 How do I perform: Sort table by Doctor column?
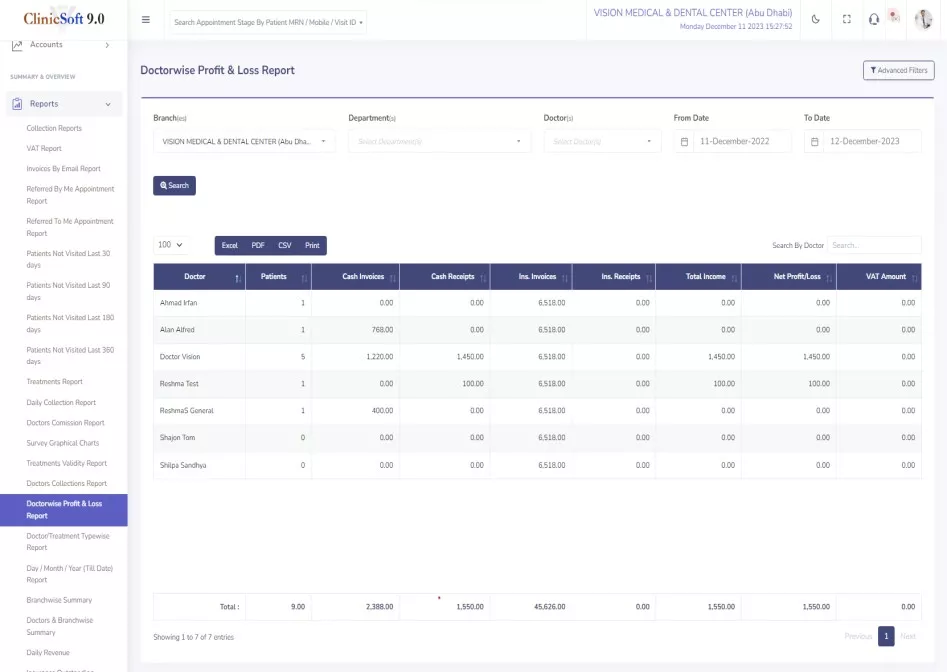199,277
